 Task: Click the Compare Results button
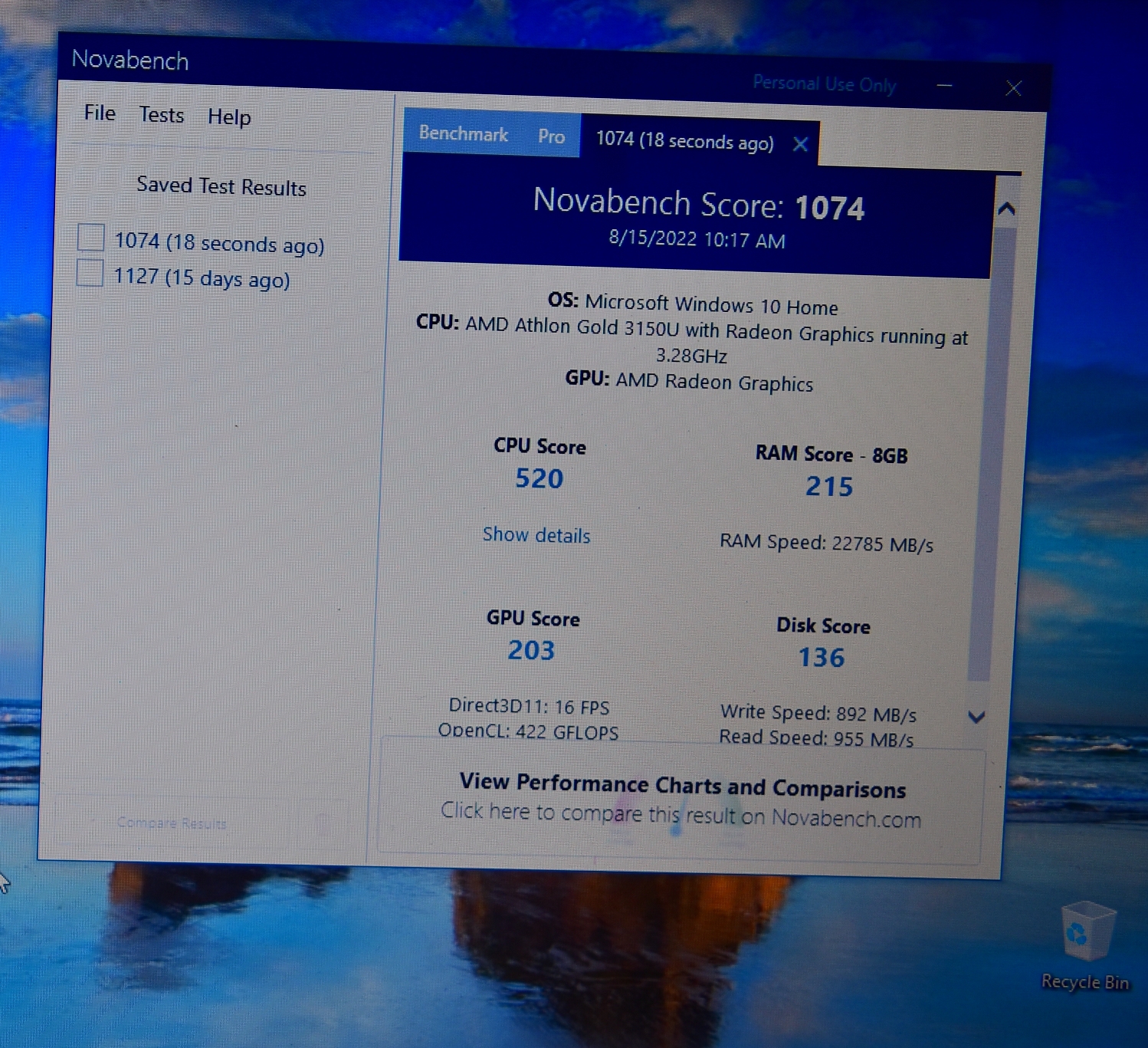click(172, 823)
